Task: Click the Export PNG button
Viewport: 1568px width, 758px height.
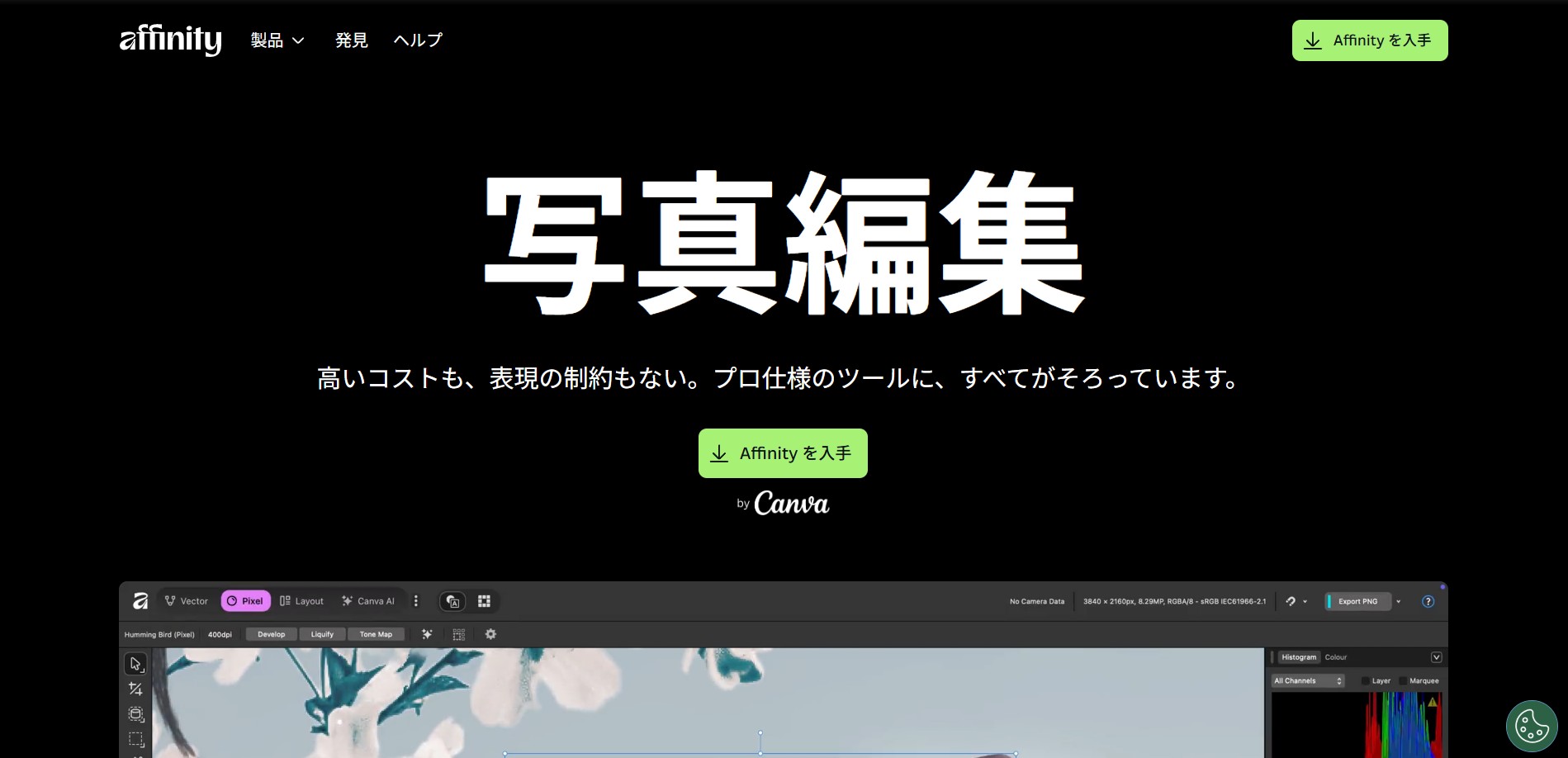Action: point(1357,601)
